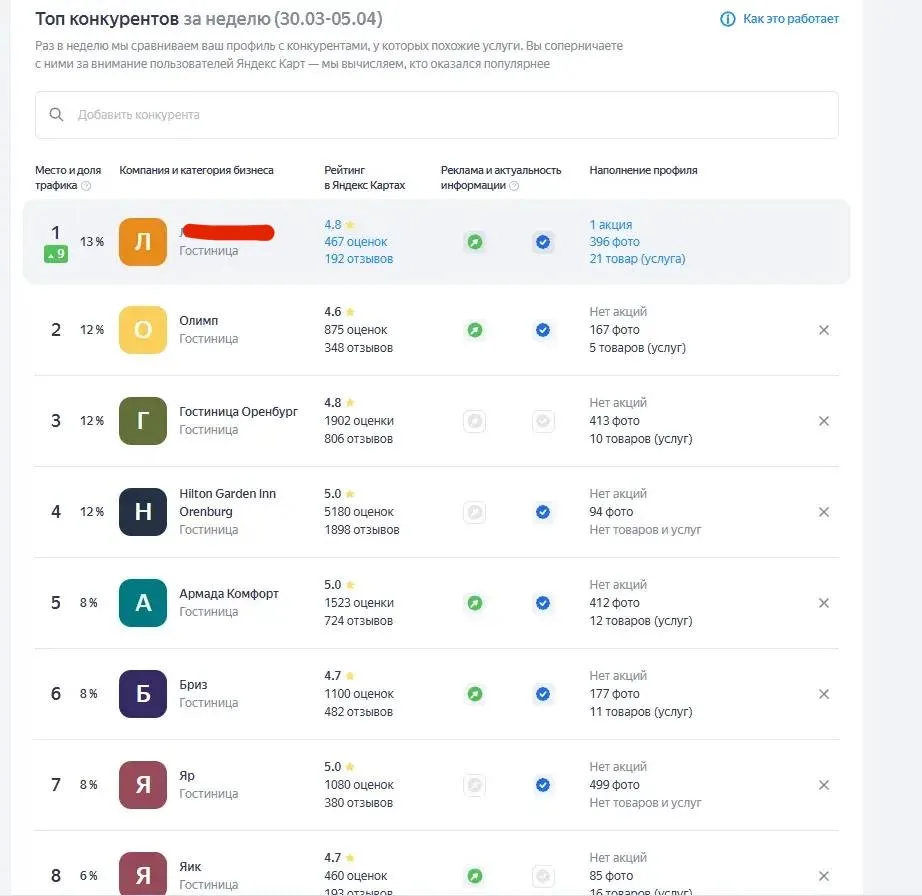Remove Hilton Garden Inn Orenburg from list
The height and width of the screenshot is (896, 922).
pyautogui.click(x=824, y=512)
